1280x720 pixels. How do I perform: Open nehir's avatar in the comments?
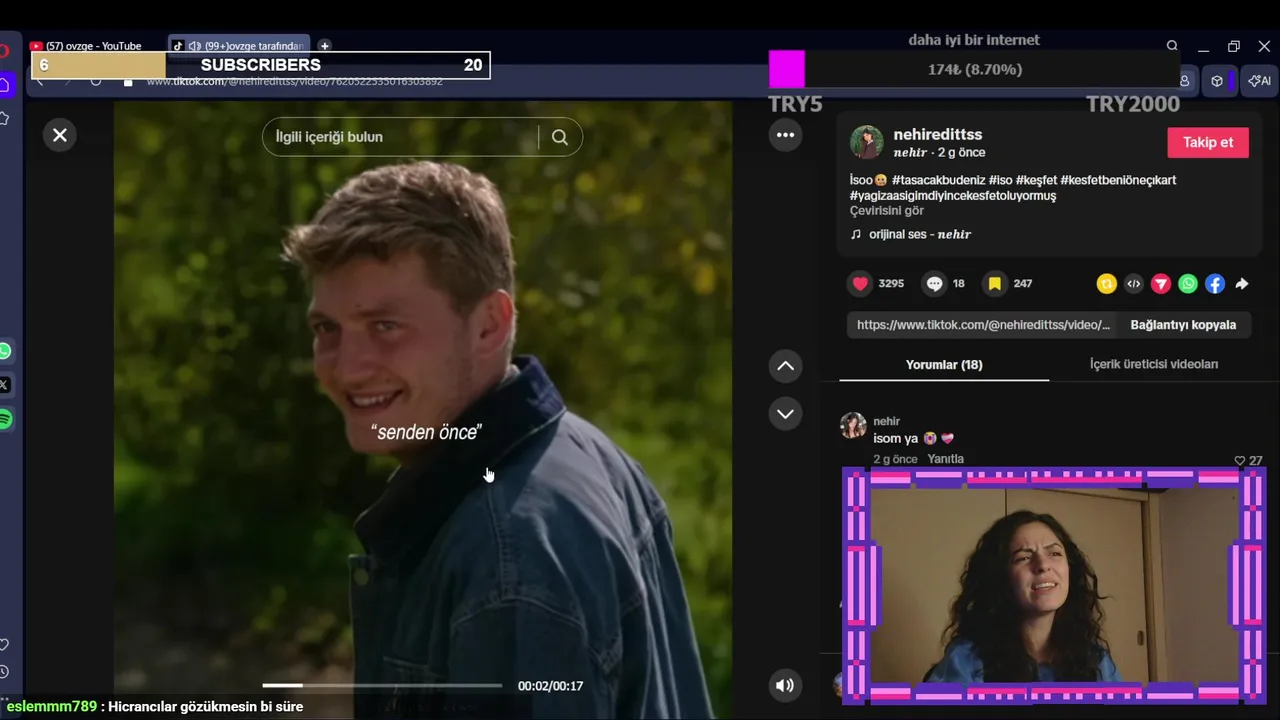tap(853, 425)
